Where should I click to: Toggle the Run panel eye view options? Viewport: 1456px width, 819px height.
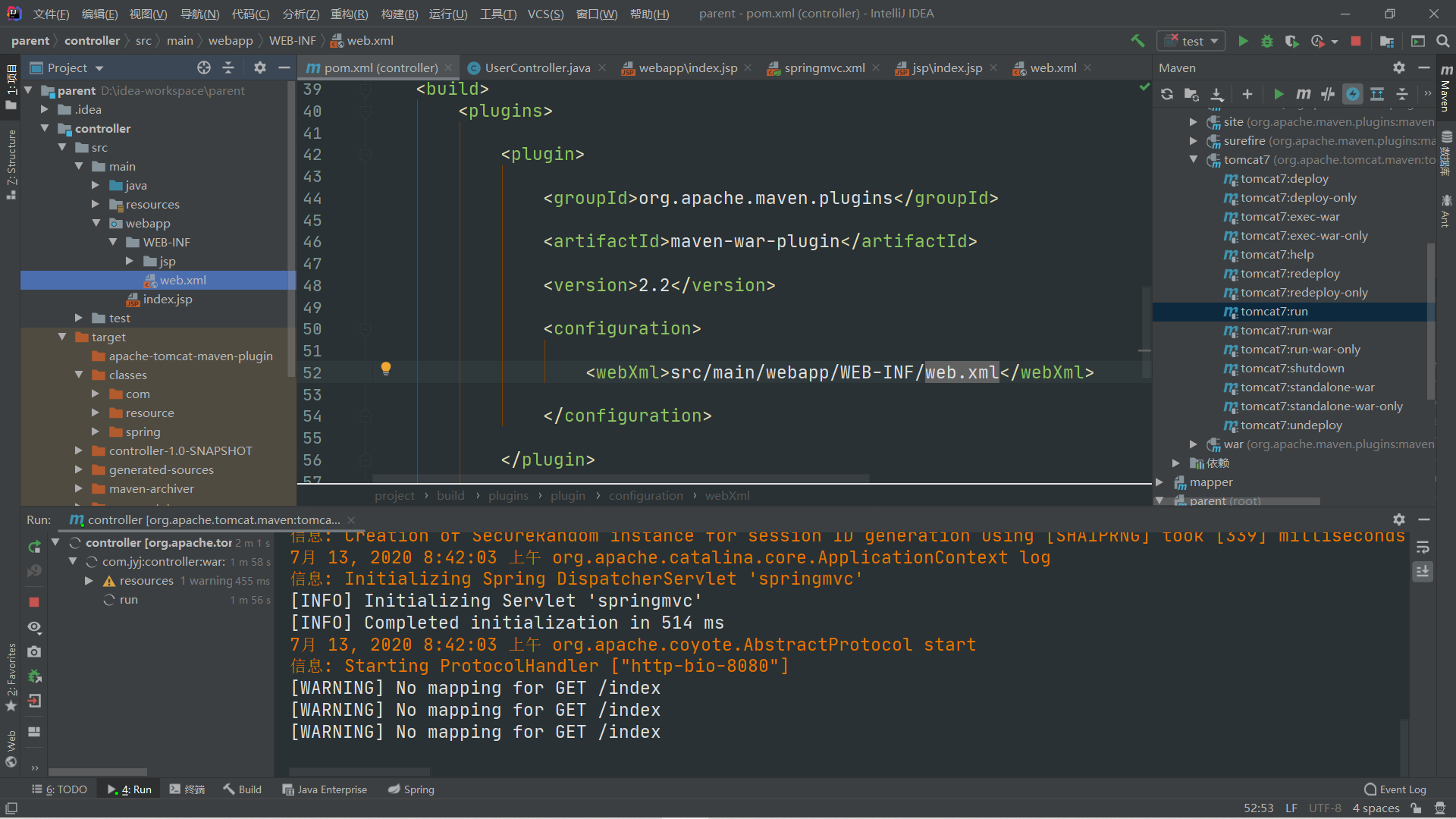click(34, 627)
